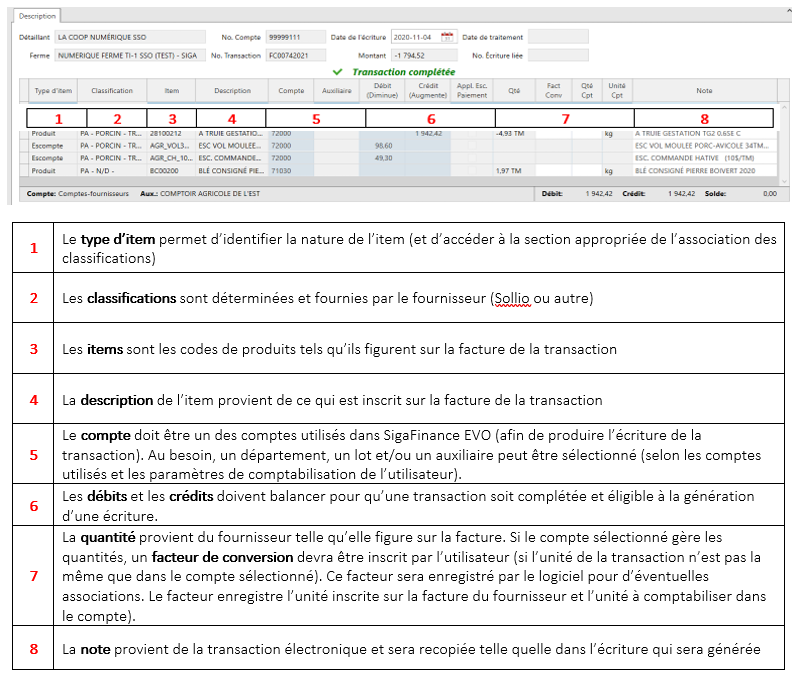Screen dimensions: 792x676
Task: Select description A TRUIE GESTATIO...
Action: point(231,133)
